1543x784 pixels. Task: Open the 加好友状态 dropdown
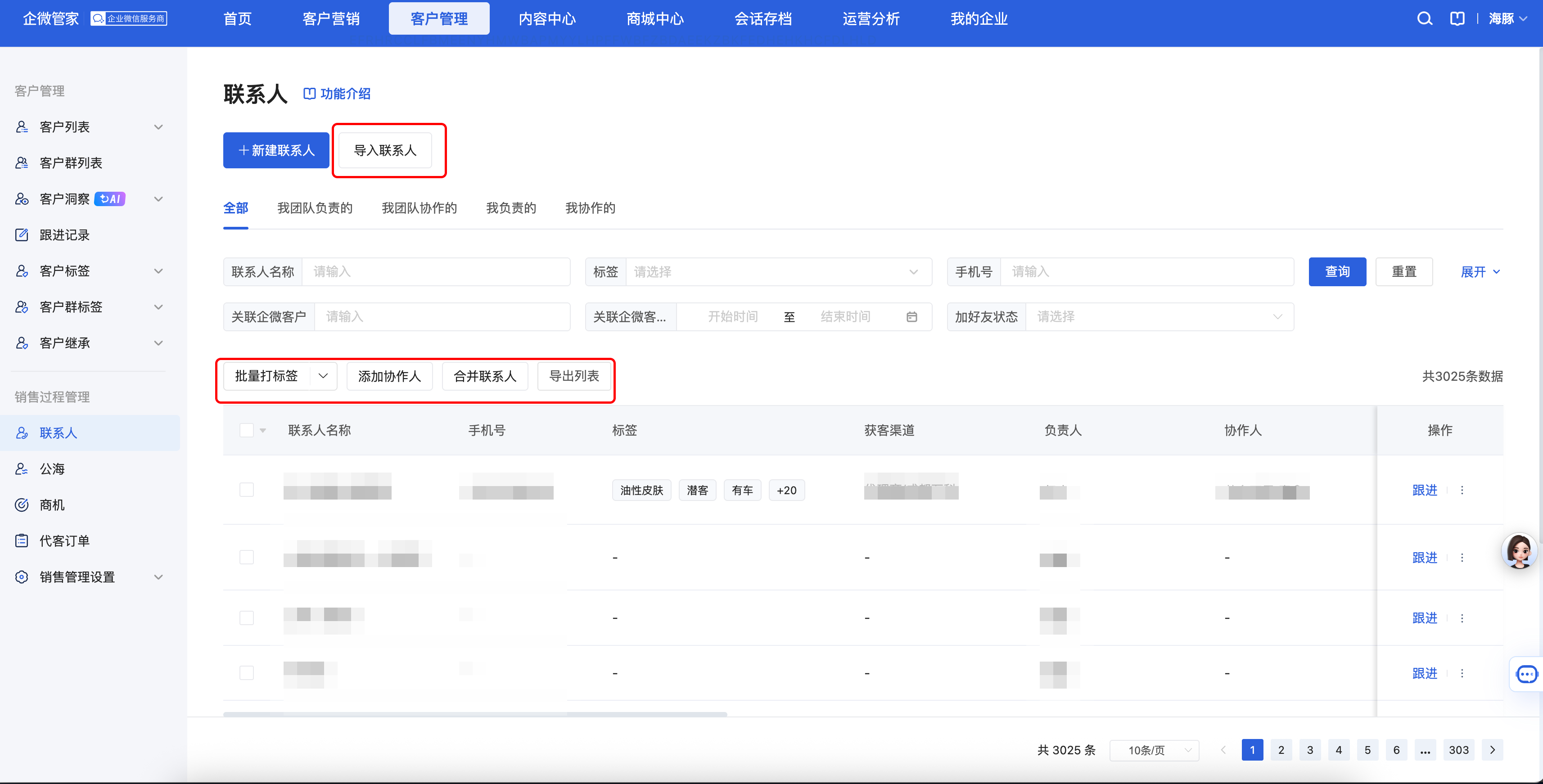pos(1160,317)
